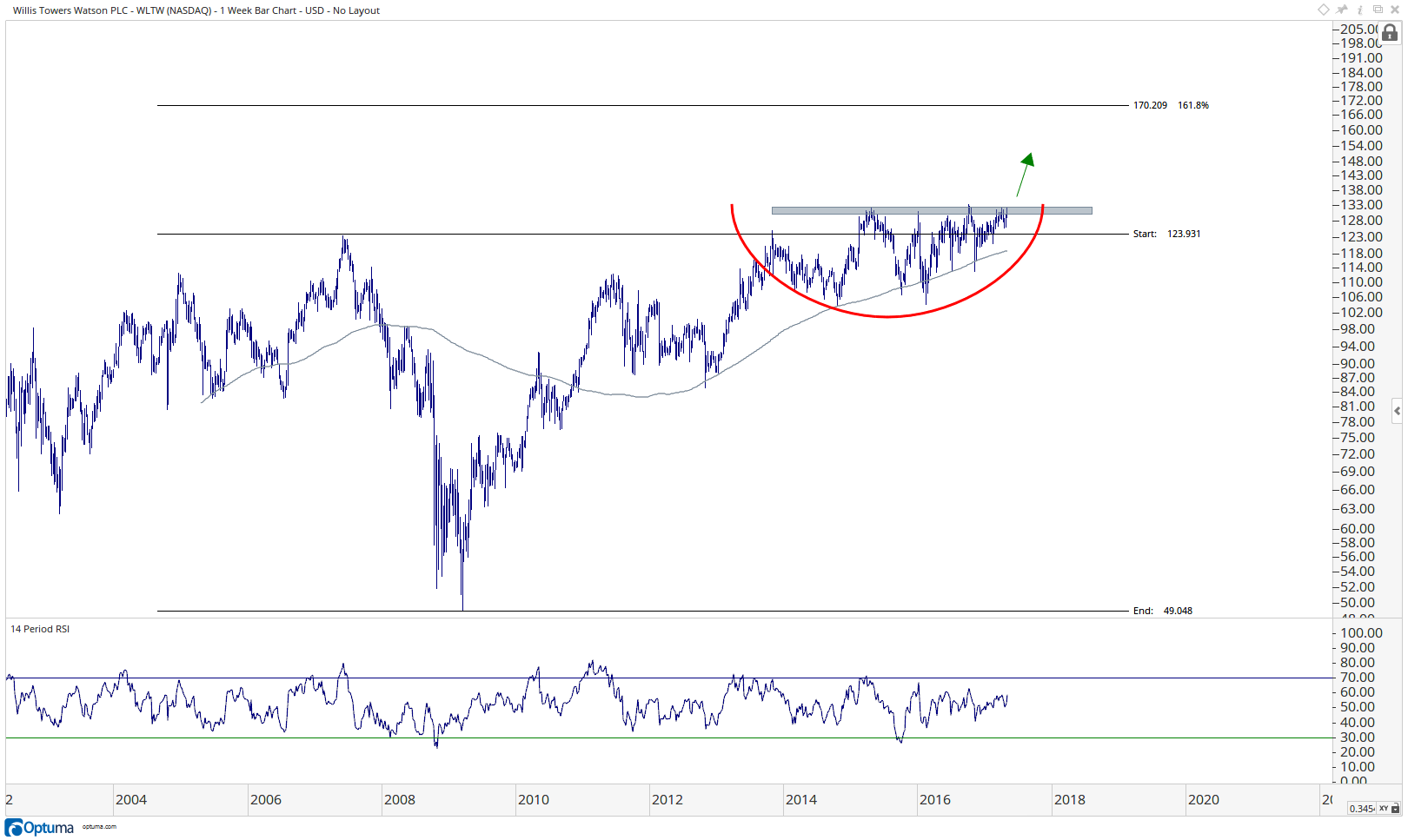
Task: Click the 2016 date axis label
Action: coord(935,800)
